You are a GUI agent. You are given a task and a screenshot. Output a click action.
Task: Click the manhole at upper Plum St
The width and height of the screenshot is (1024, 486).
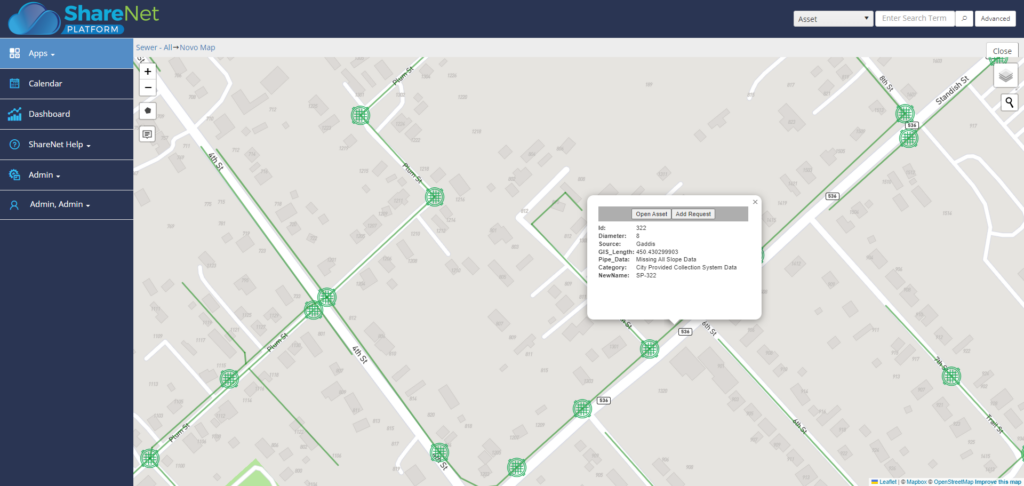[x=360, y=115]
